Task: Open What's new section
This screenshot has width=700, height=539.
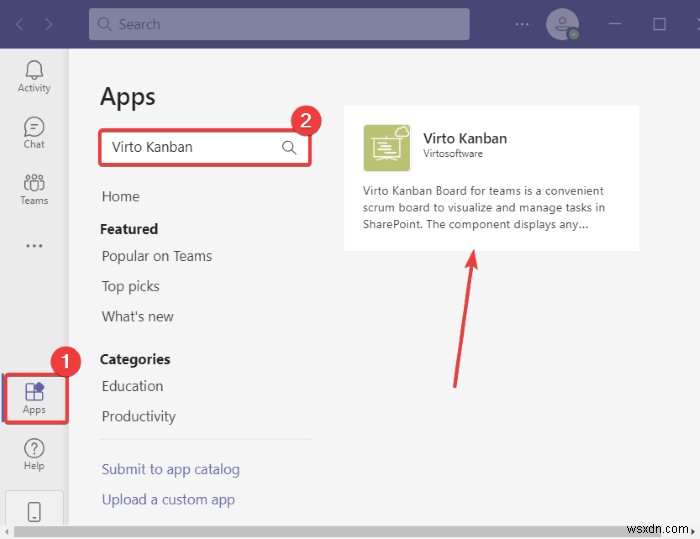Action: tap(138, 317)
